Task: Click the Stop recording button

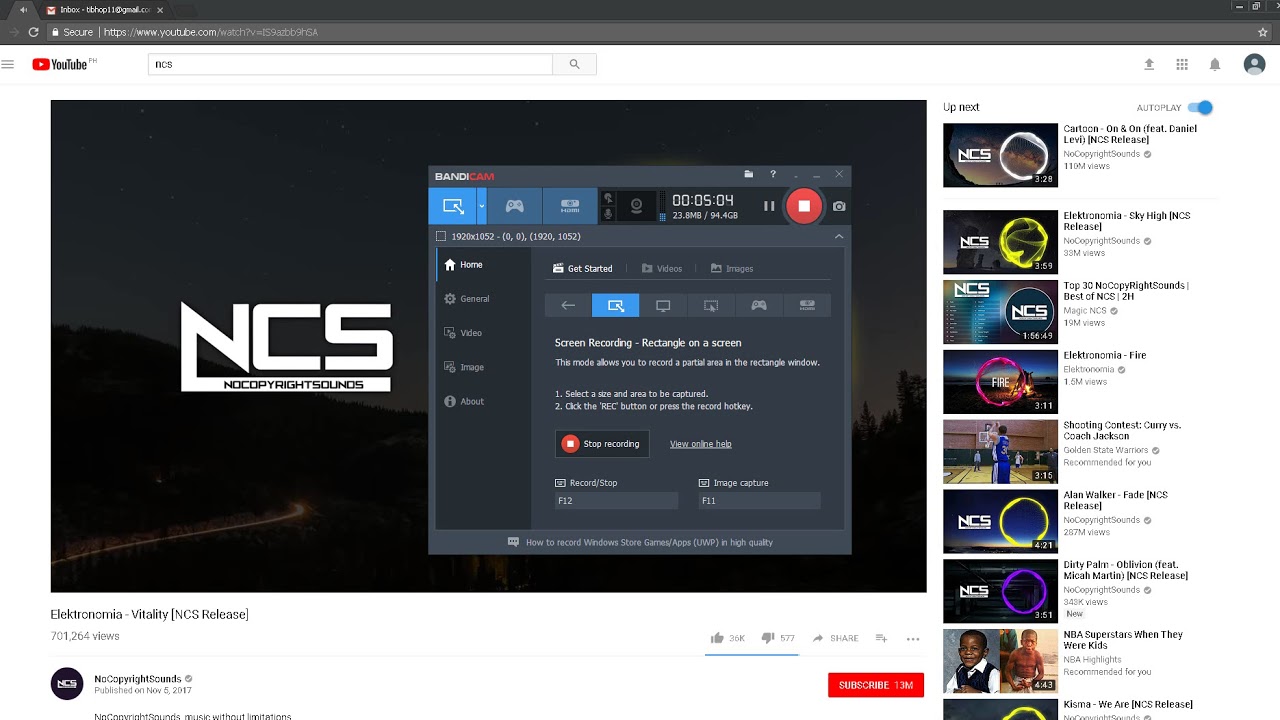Action: point(602,444)
